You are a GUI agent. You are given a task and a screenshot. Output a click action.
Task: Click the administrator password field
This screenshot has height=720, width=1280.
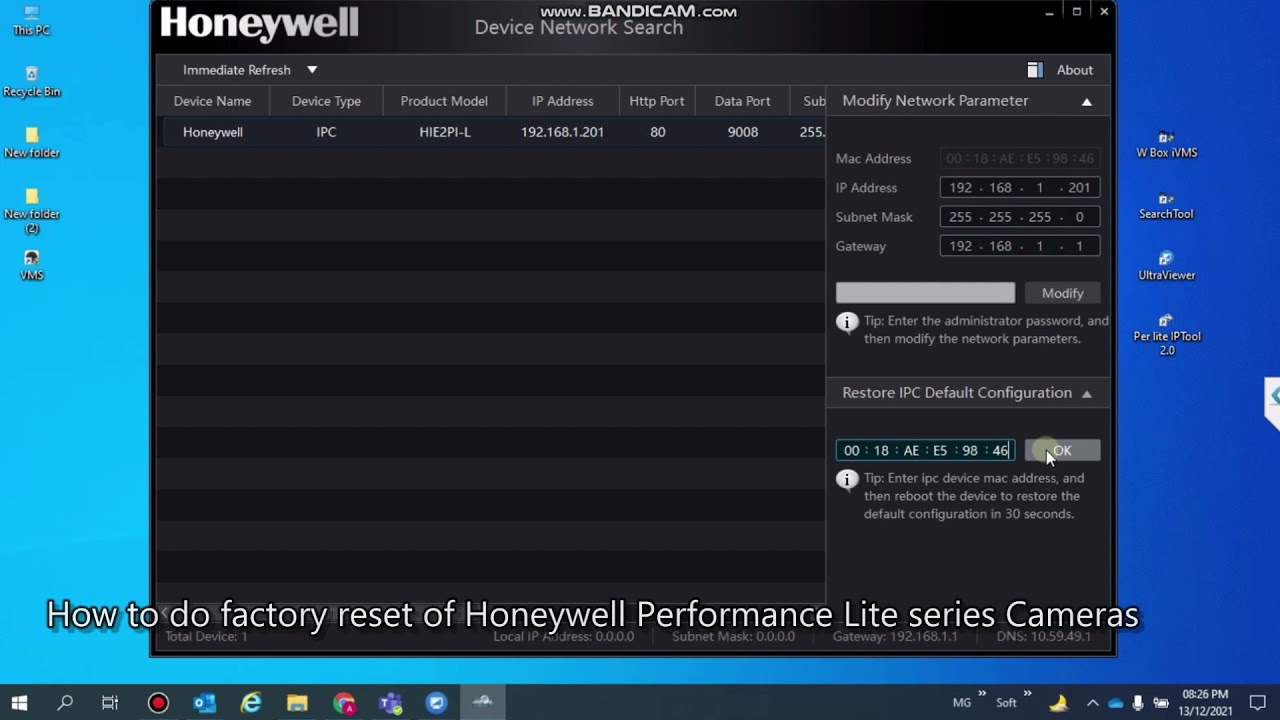(925, 293)
